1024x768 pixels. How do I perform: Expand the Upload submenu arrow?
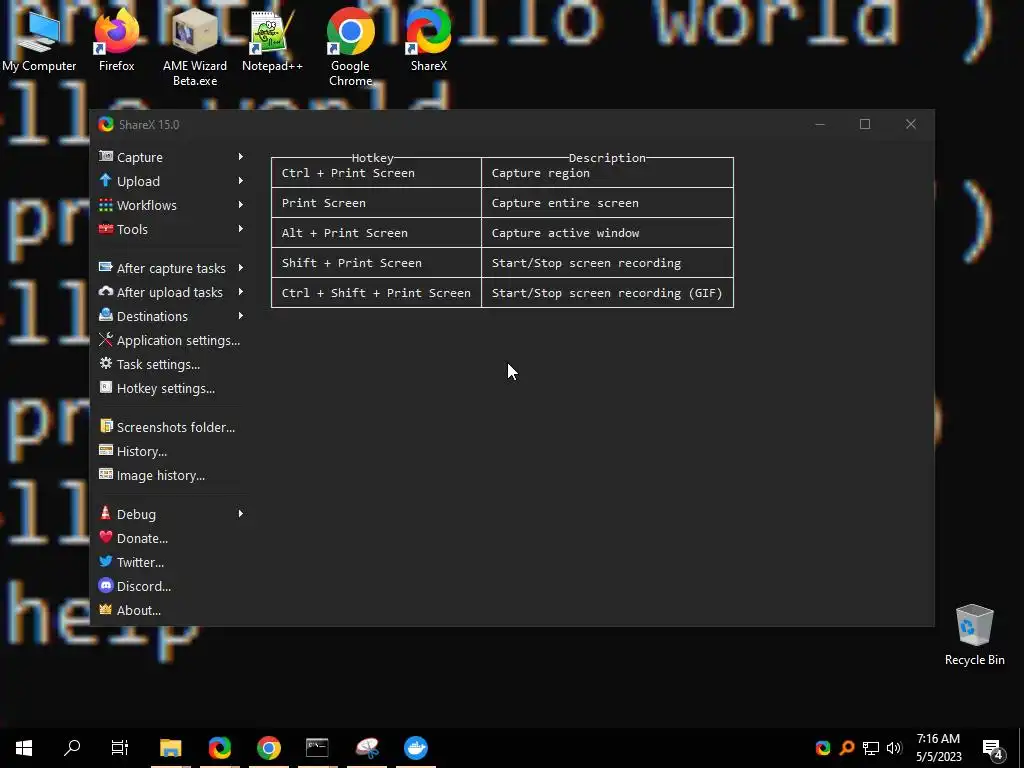coord(241,181)
